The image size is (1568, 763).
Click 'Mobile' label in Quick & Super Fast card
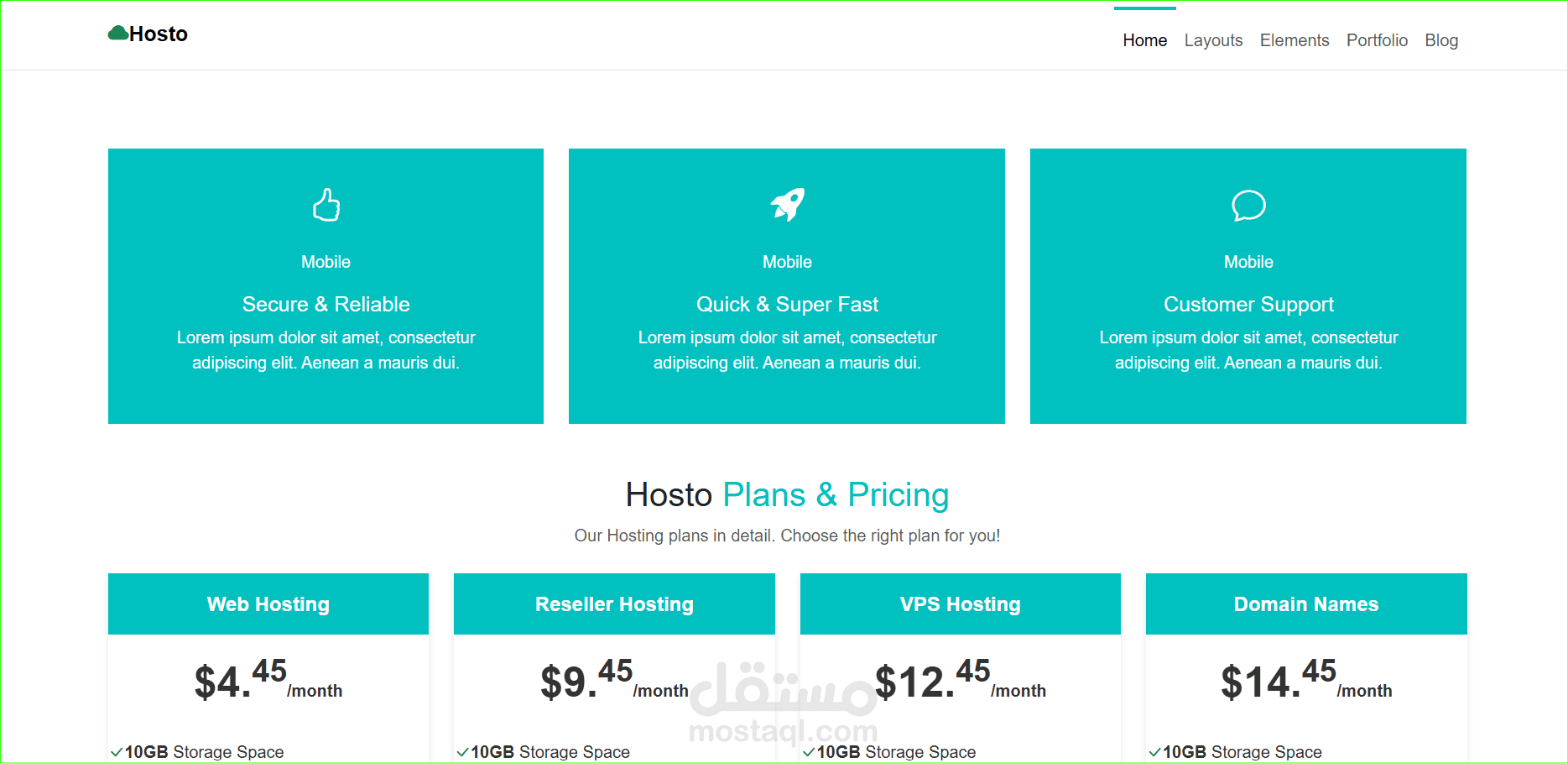(x=787, y=262)
